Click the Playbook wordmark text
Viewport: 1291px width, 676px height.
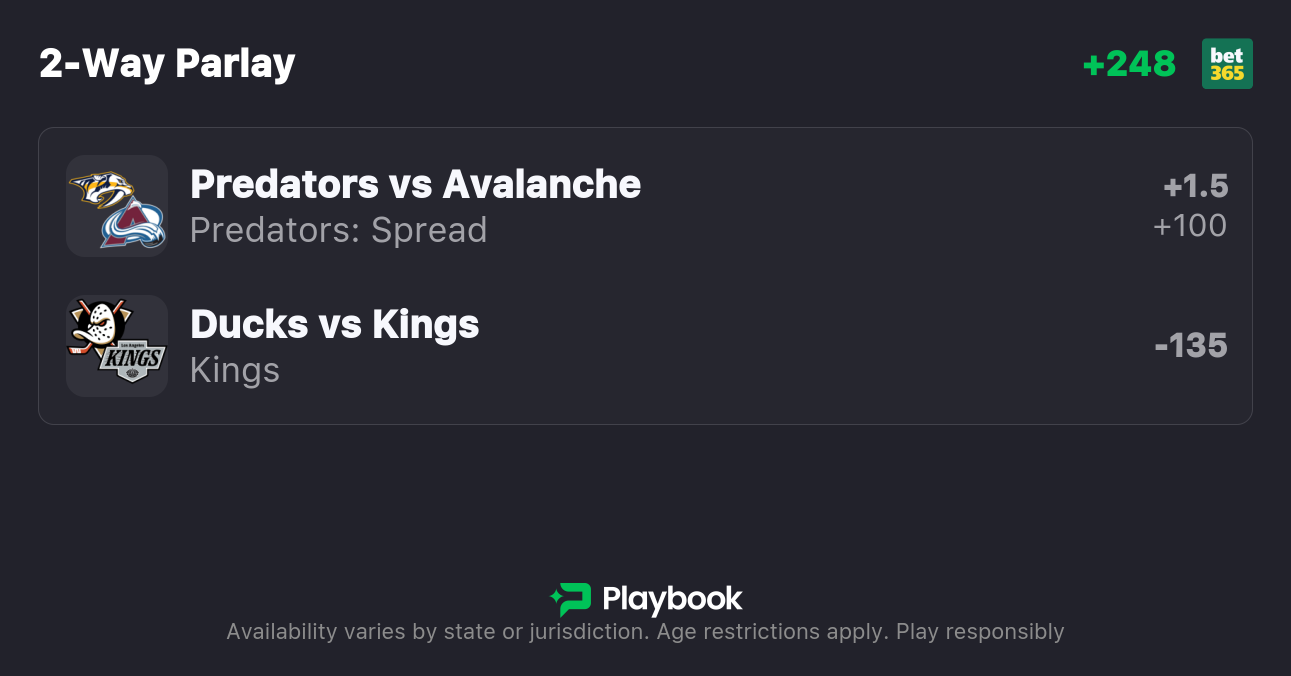672,599
